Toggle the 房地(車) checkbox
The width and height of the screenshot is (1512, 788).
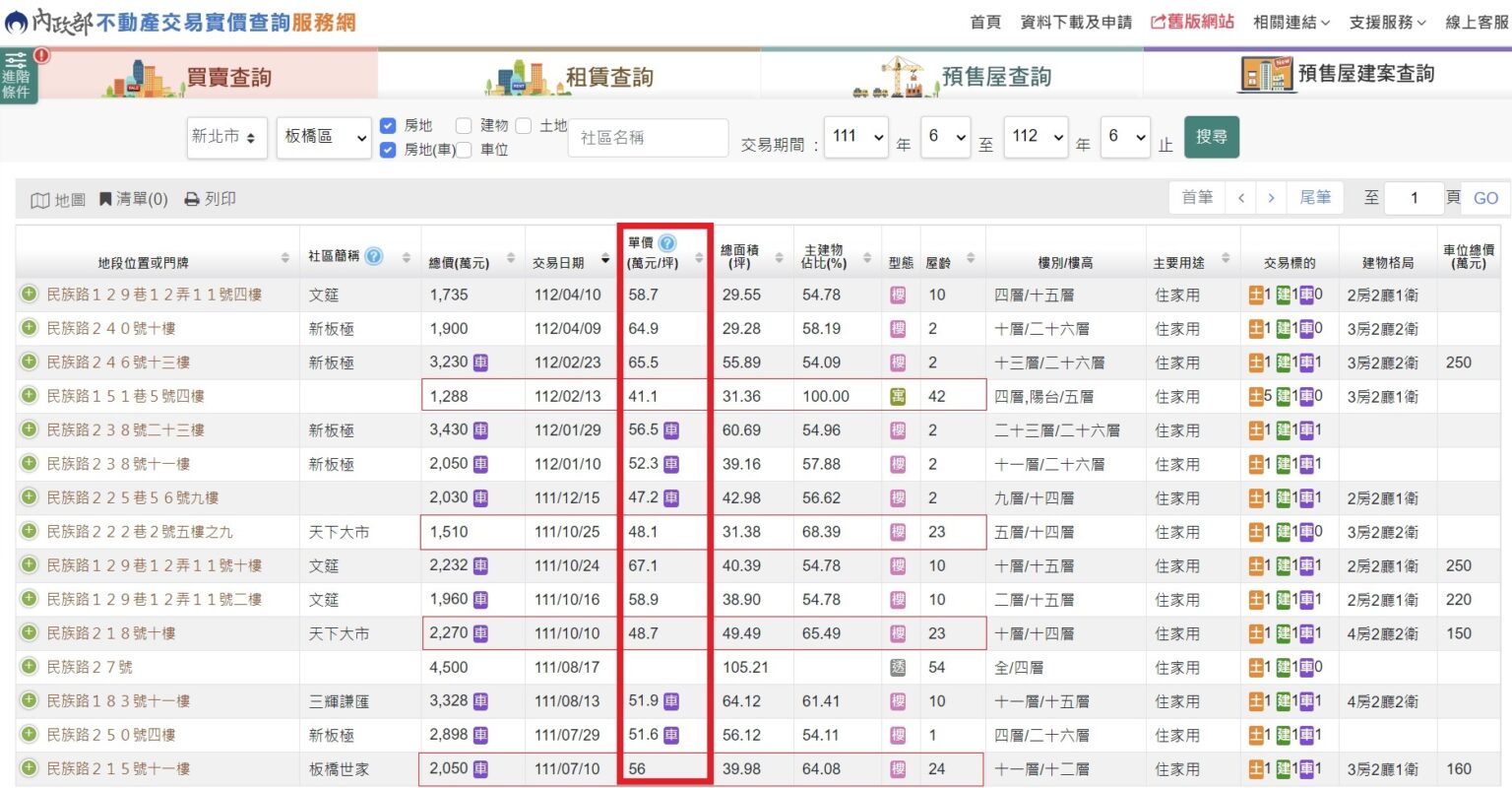[x=388, y=150]
